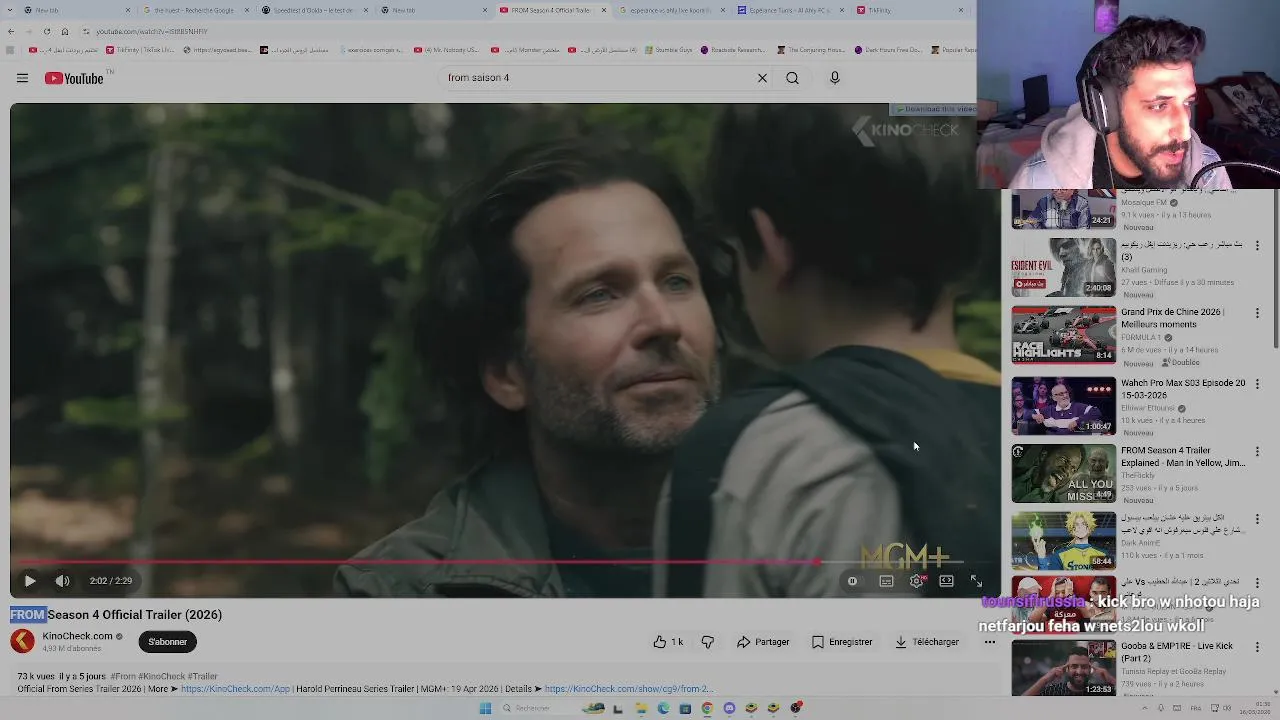
Task: Download the video with Télécharger
Action: (x=927, y=642)
